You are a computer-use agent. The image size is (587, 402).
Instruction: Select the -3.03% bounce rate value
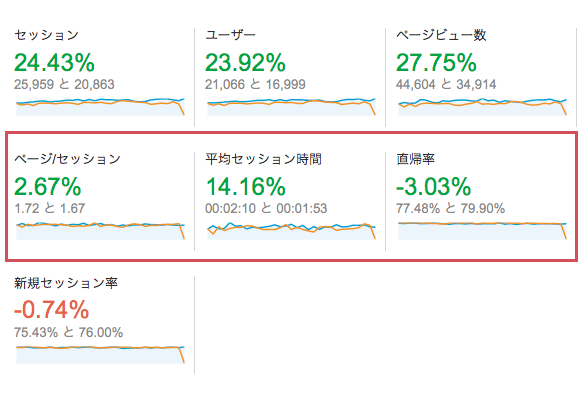coord(434,186)
